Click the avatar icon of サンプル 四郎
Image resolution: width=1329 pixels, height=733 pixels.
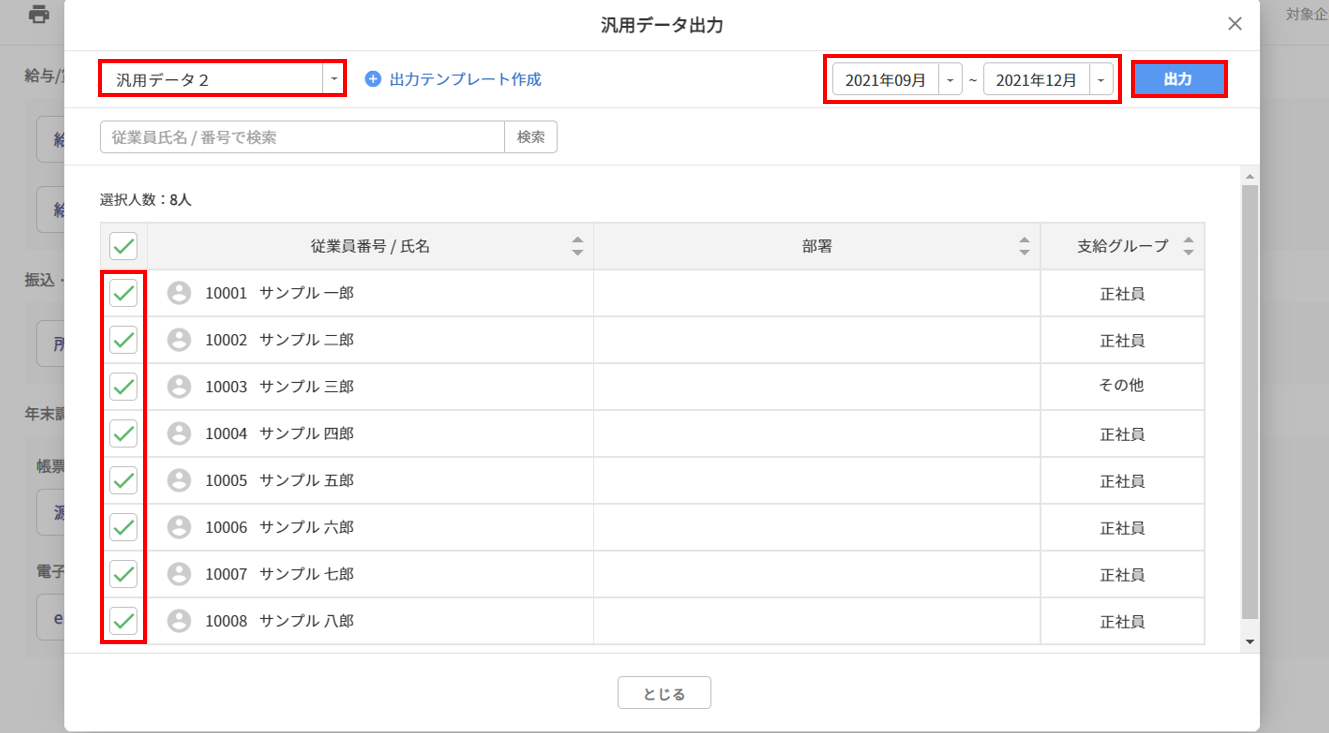pos(179,433)
